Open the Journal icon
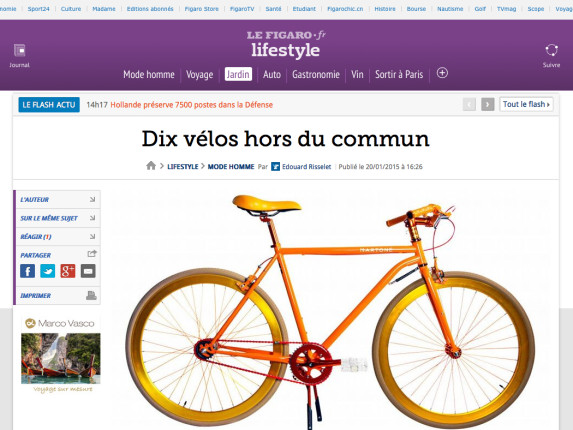Image resolution: width=573 pixels, height=430 pixels. coord(19,50)
